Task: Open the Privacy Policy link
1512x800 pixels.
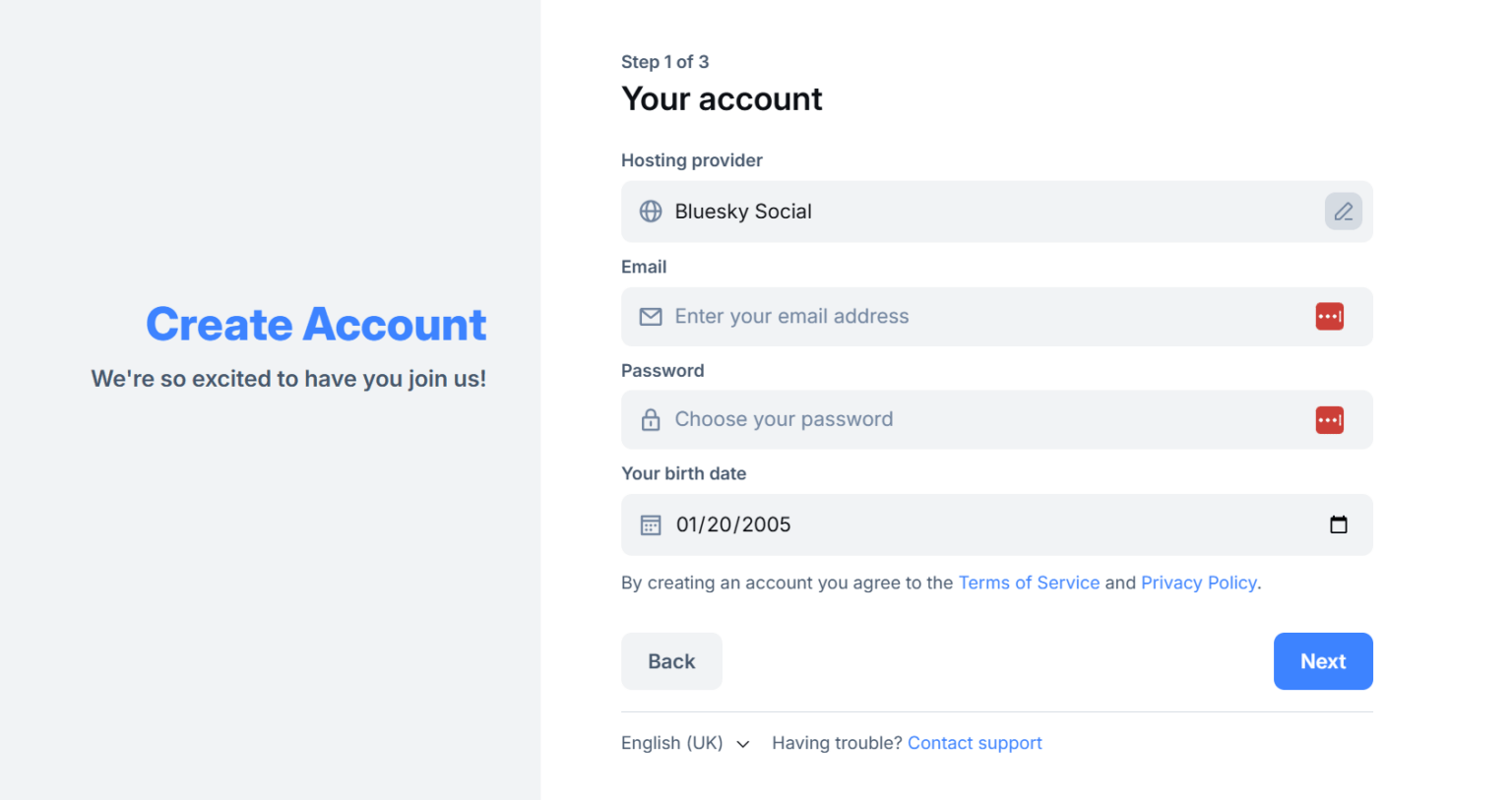Action: [1199, 583]
